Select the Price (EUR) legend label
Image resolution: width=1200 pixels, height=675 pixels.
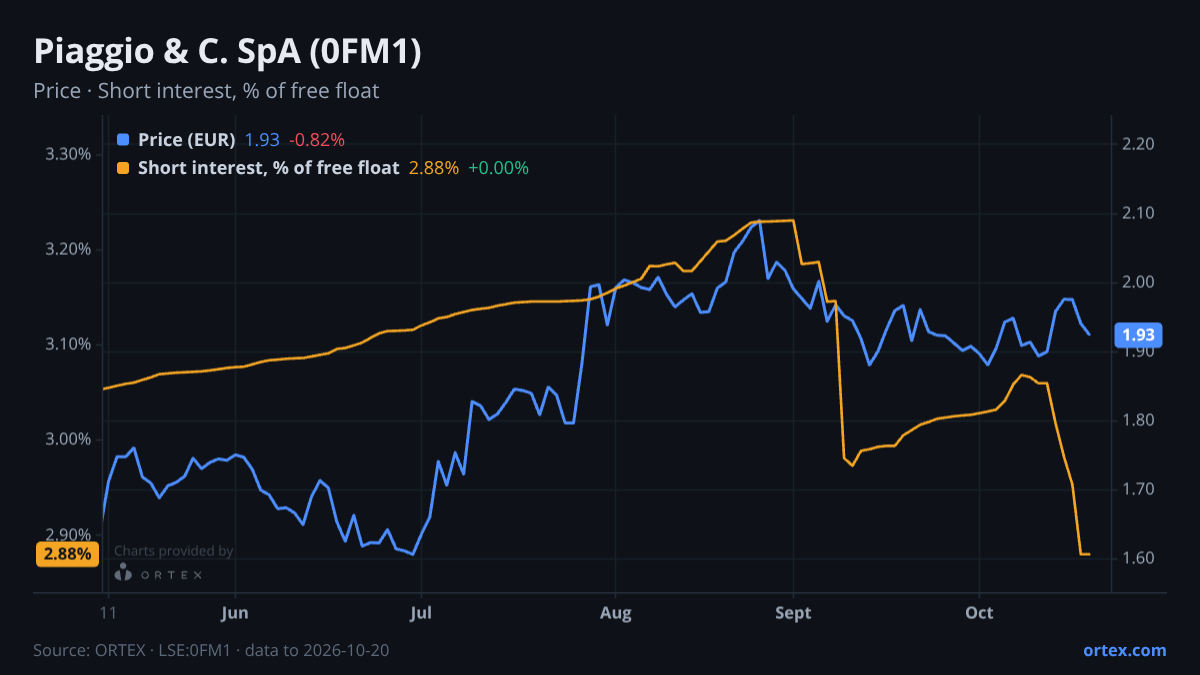(186, 140)
